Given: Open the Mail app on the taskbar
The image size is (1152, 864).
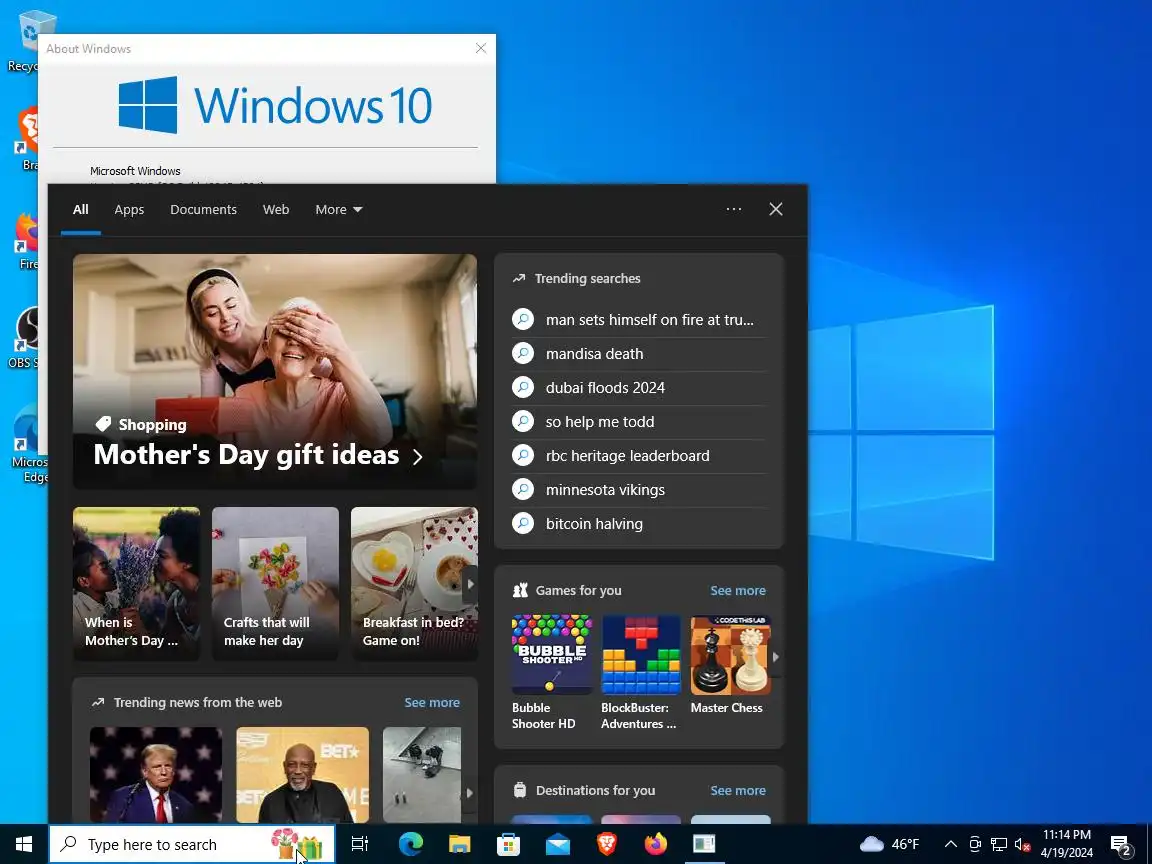Looking at the screenshot, I should point(558,844).
